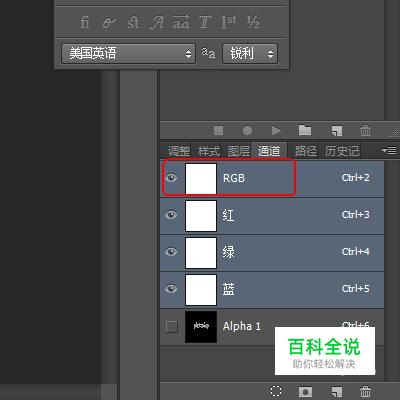Click the Ctrl+2 shortcut text

click(355, 178)
